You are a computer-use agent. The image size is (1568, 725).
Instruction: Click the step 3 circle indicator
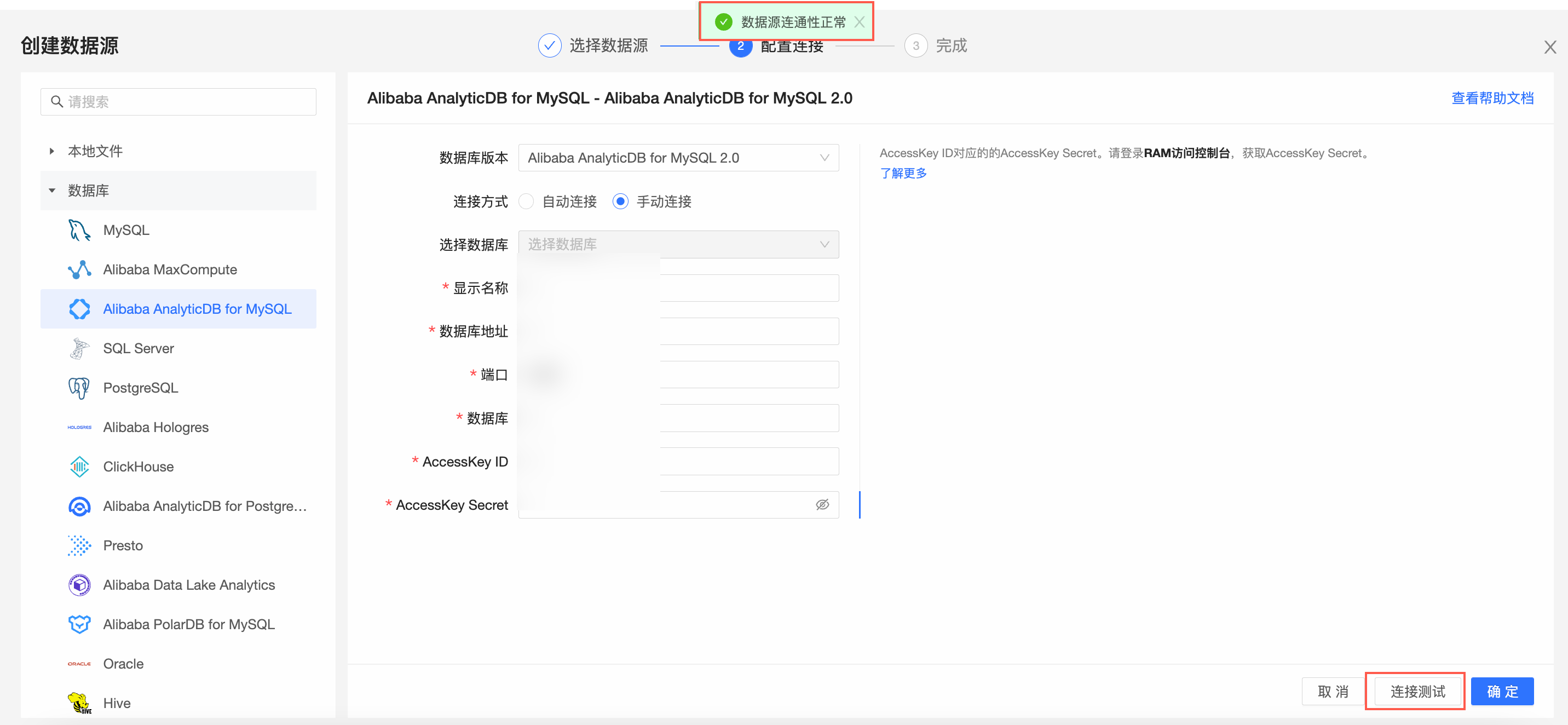[915, 45]
